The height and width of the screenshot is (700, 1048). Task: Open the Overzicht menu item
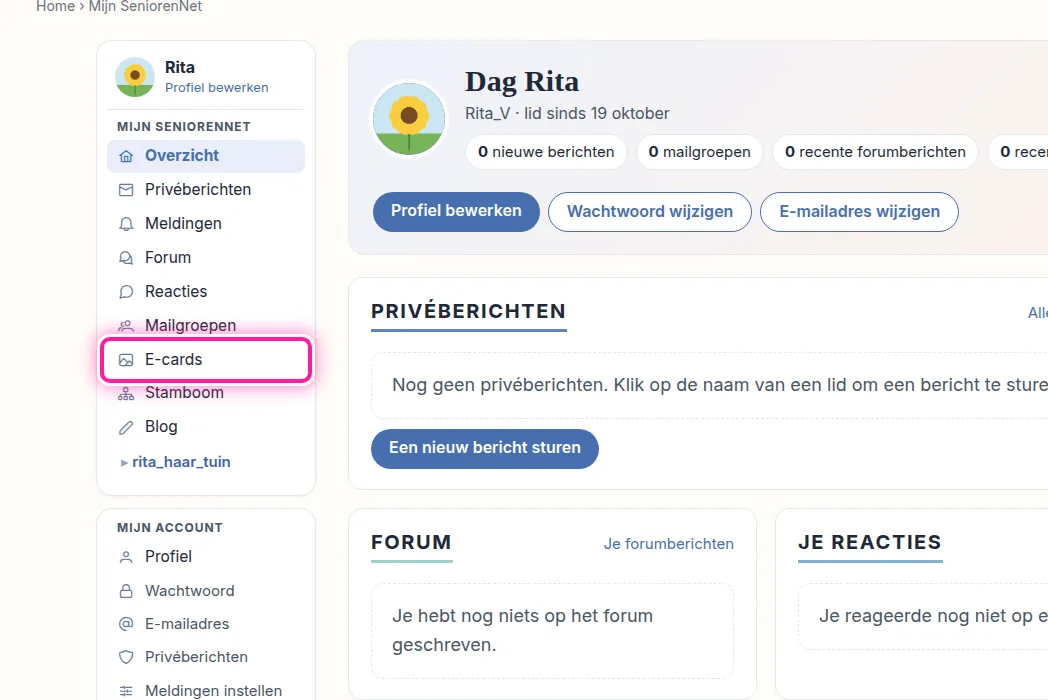click(x=206, y=156)
